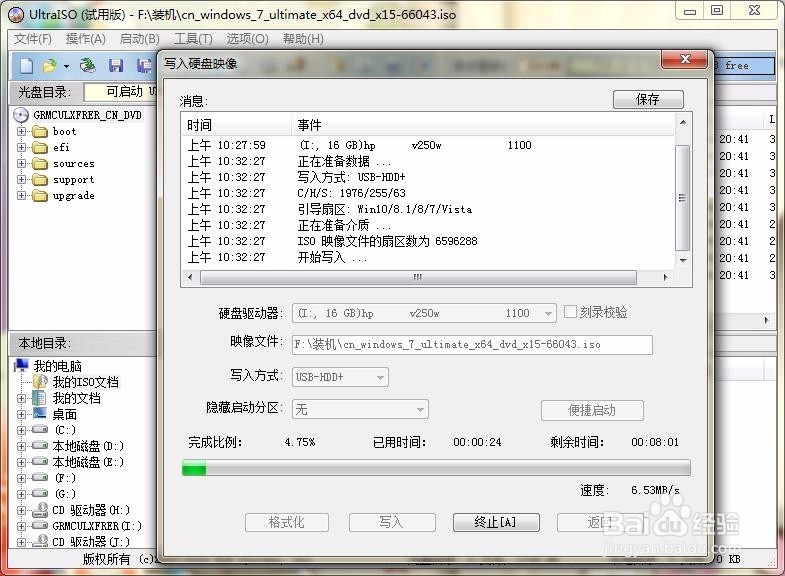The image size is (785, 576).
Task: Open the 启动(B) menu
Action: click(x=140, y=39)
